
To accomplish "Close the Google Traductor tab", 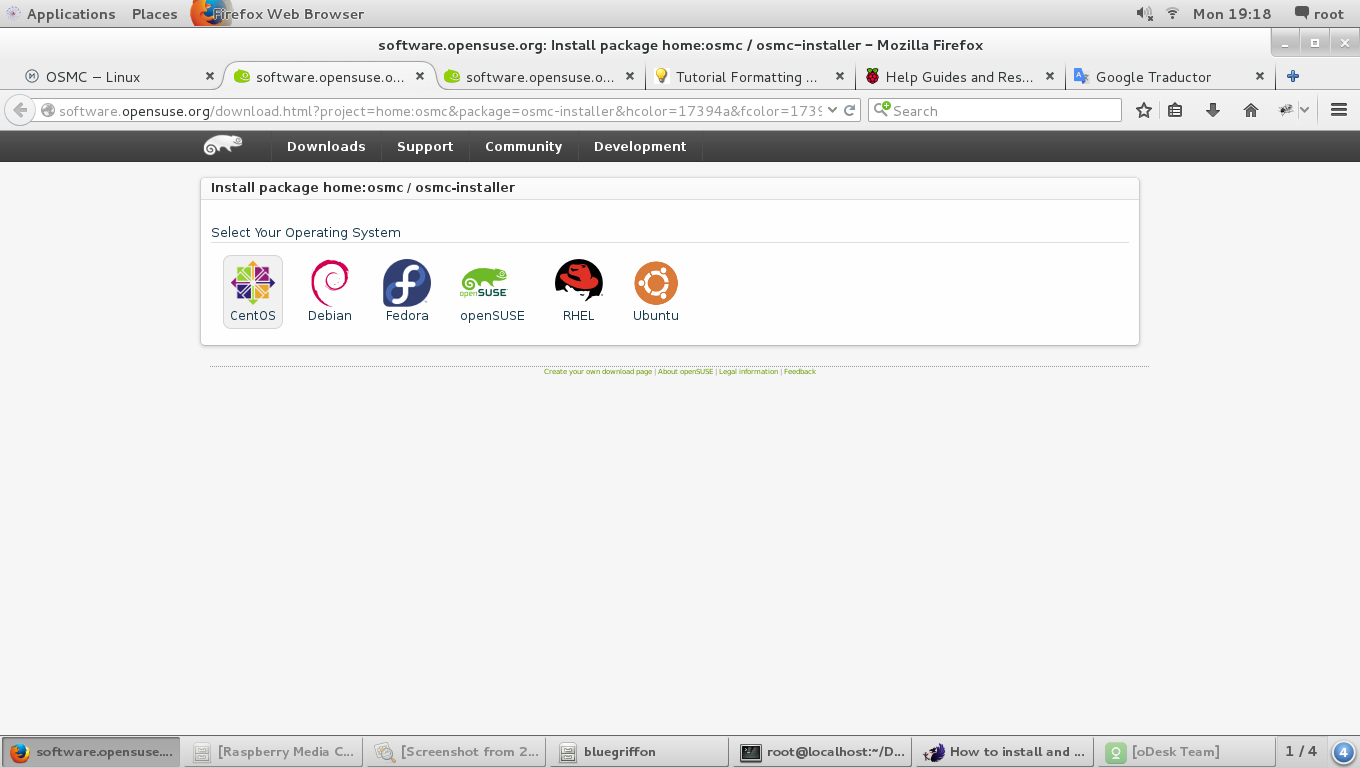I will click(x=1260, y=76).
